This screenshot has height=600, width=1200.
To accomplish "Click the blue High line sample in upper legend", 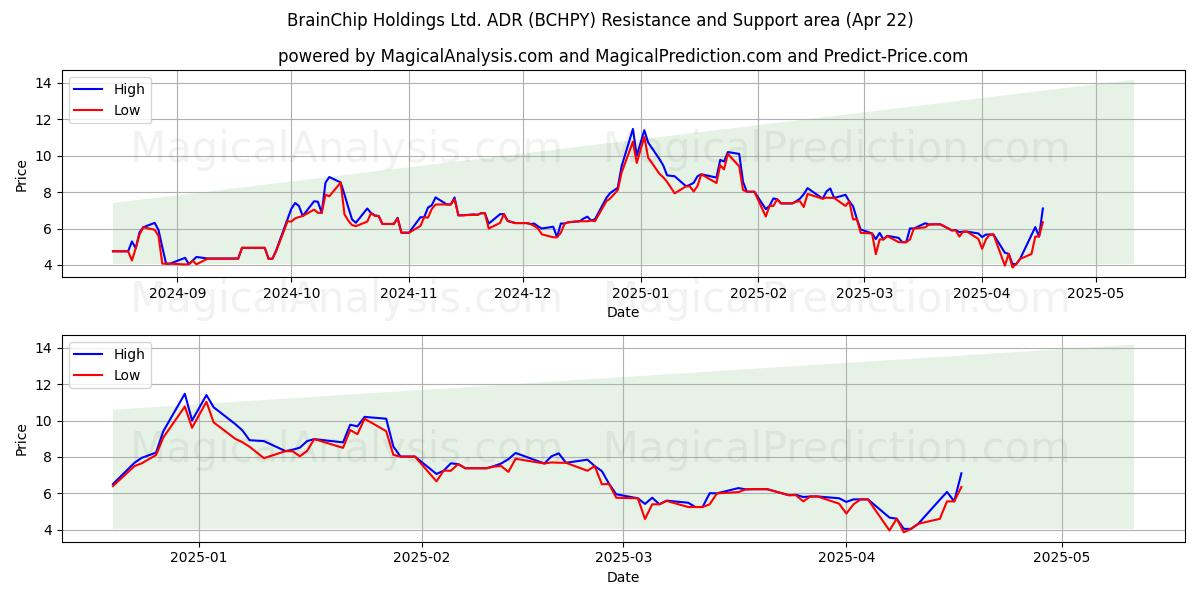I will pyautogui.click(x=88, y=90).
